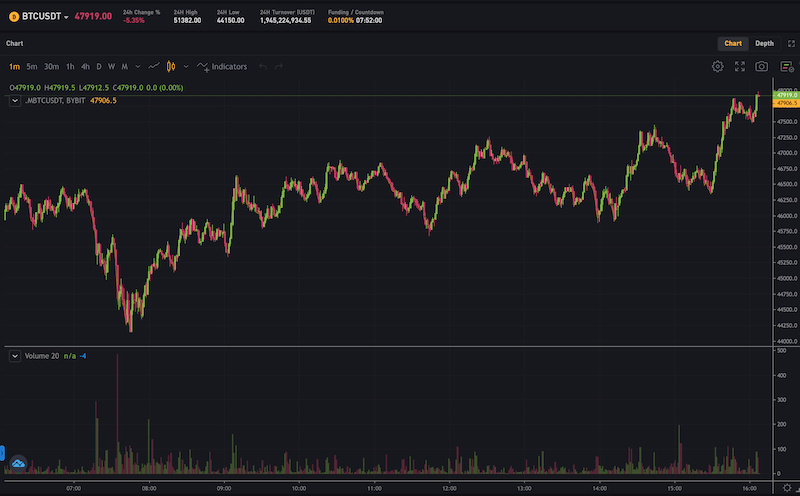Click the last price 47919.00 in header
This screenshot has width=800, height=496.
click(93, 16)
